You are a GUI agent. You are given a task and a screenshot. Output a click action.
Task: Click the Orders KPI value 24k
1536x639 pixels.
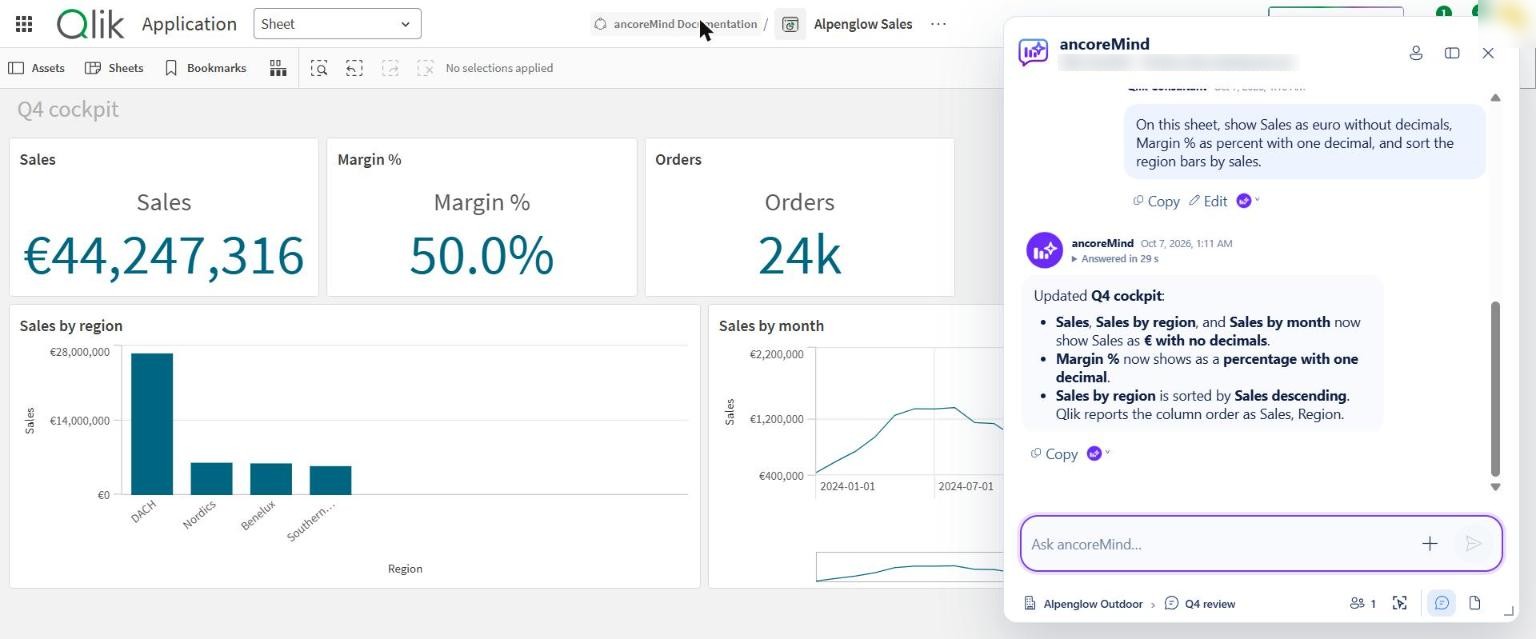click(x=799, y=255)
